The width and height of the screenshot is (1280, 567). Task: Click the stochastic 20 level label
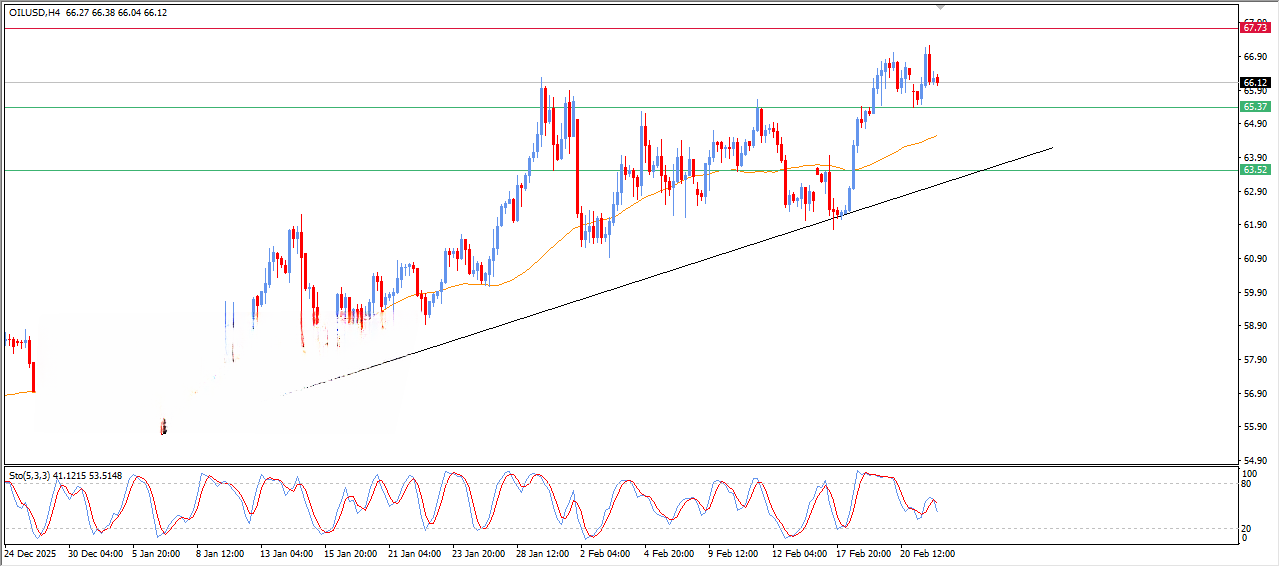coord(1247,528)
